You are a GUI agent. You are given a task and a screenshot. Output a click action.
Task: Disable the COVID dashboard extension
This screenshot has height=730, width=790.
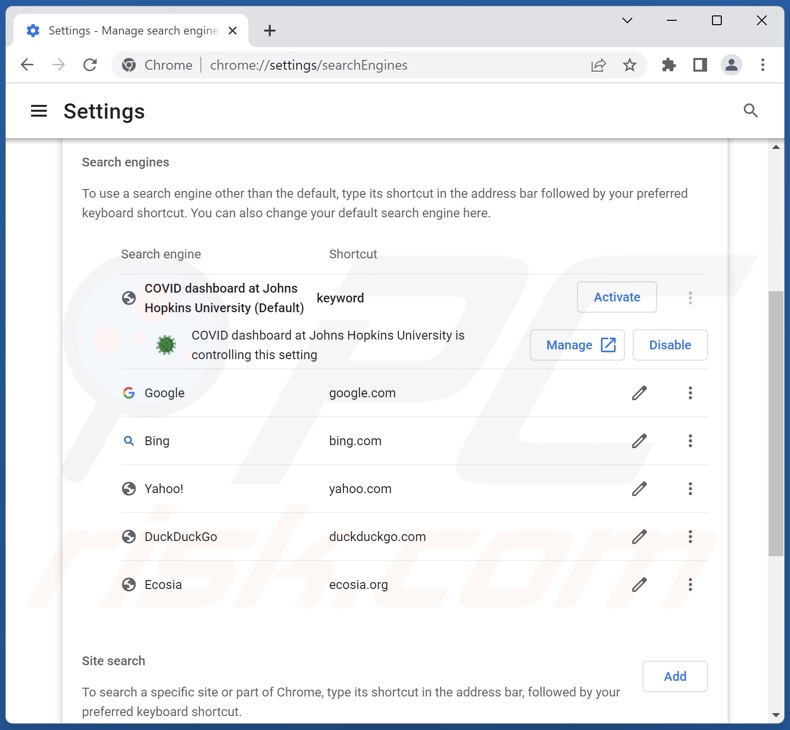pos(670,345)
